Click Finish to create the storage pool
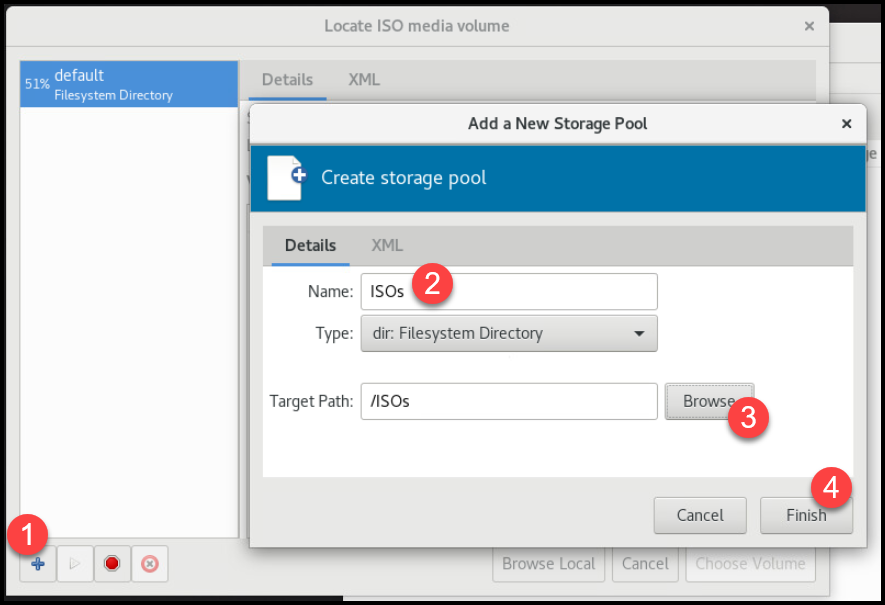This screenshot has height=605, width=885. click(805, 515)
